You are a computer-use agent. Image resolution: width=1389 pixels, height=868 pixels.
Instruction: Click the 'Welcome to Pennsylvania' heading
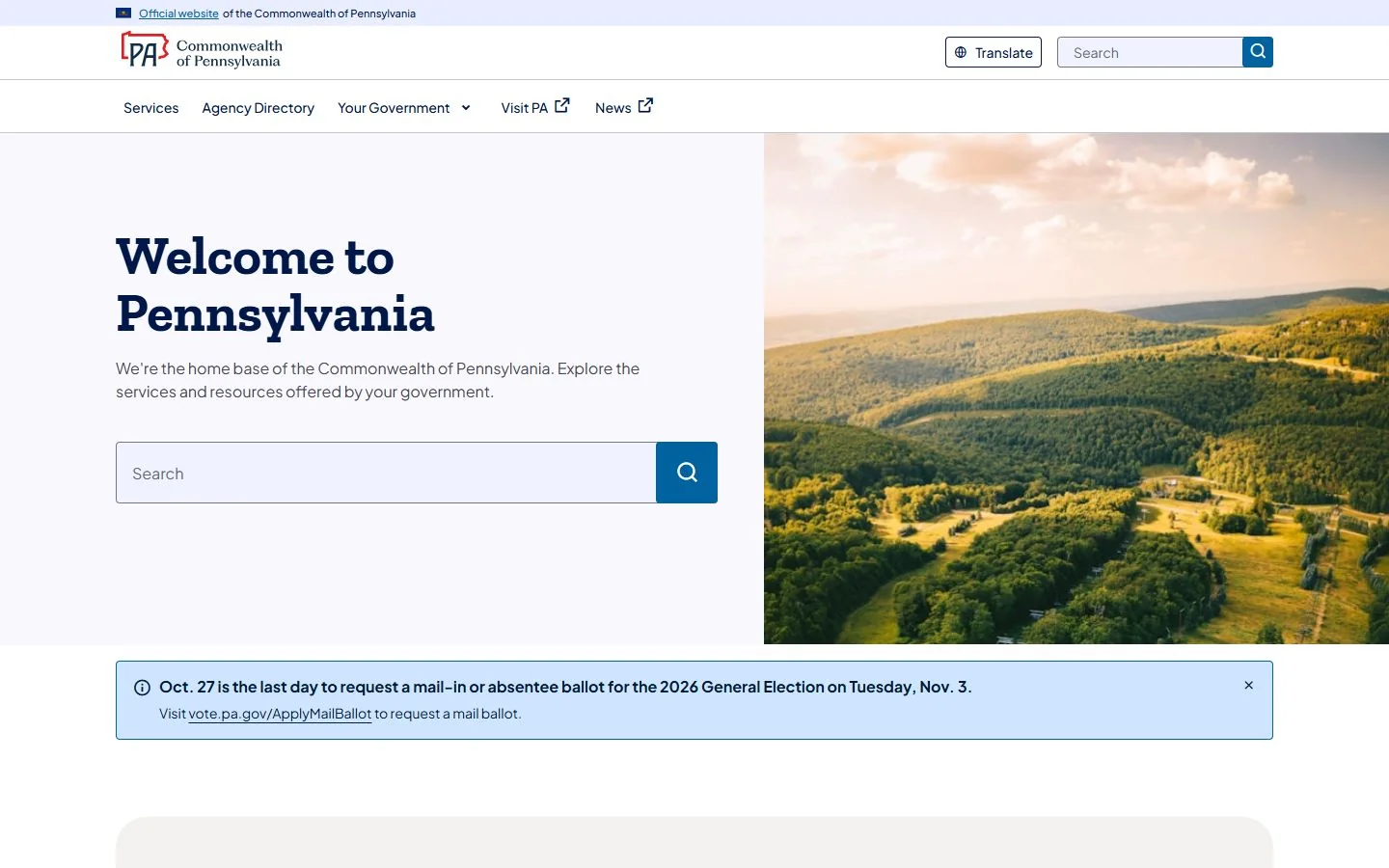(x=276, y=285)
